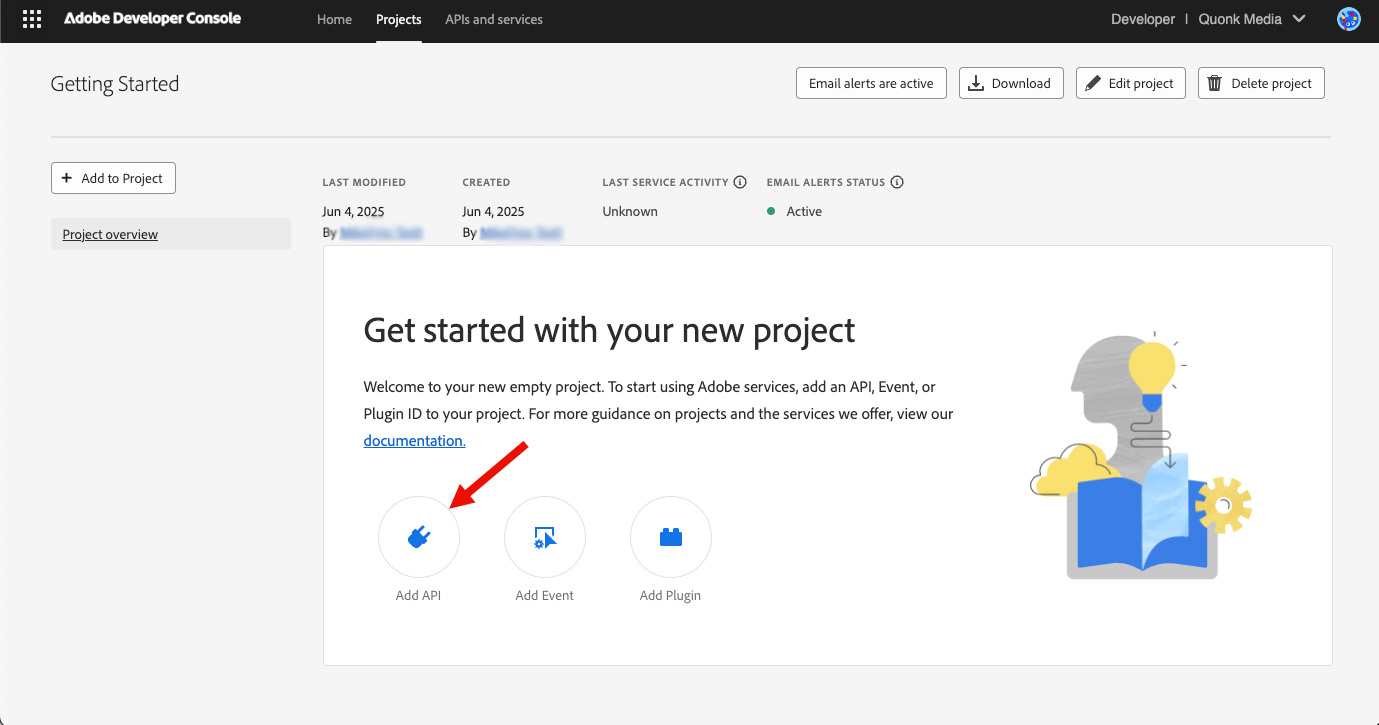1379x725 pixels.
Task: Click the user avatar in top right
Action: coord(1348,18)
